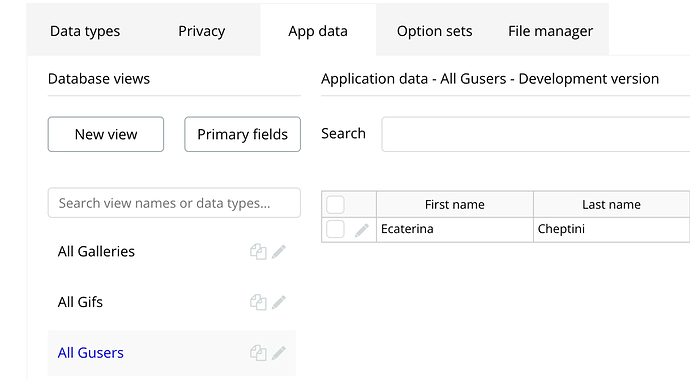Go to the Option sets tab
This screenshot has width=690, height=380.
tap(434, 31)
